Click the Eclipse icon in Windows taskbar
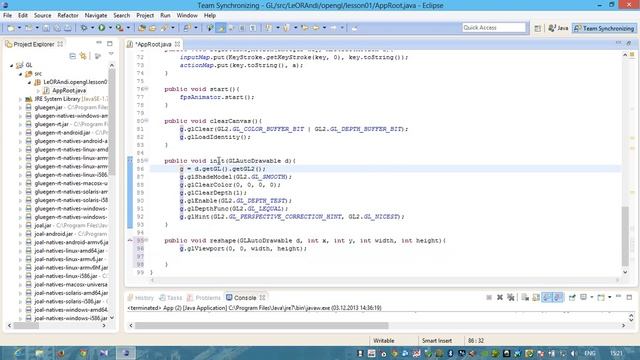This screenshot has width=640, height=360. (126, 353)
